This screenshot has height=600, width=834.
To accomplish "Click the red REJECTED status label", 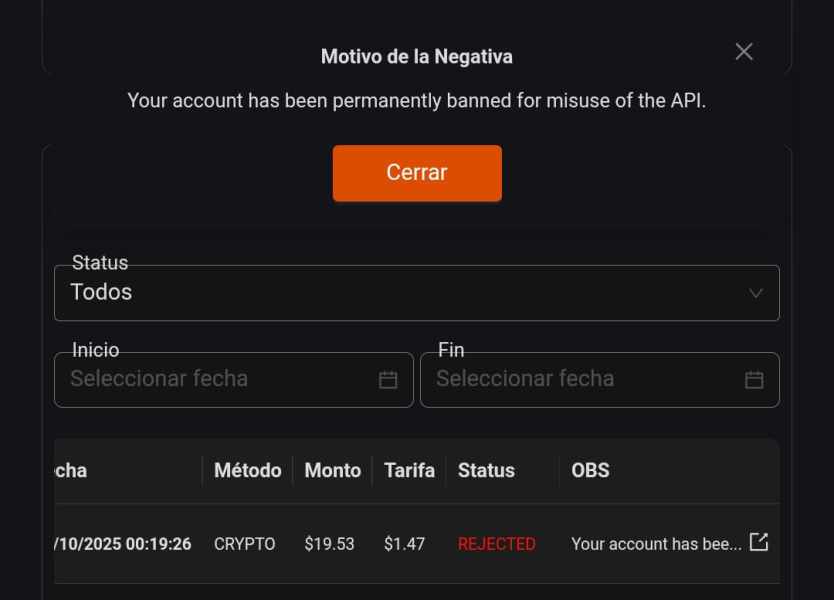I will pos(496,544).
